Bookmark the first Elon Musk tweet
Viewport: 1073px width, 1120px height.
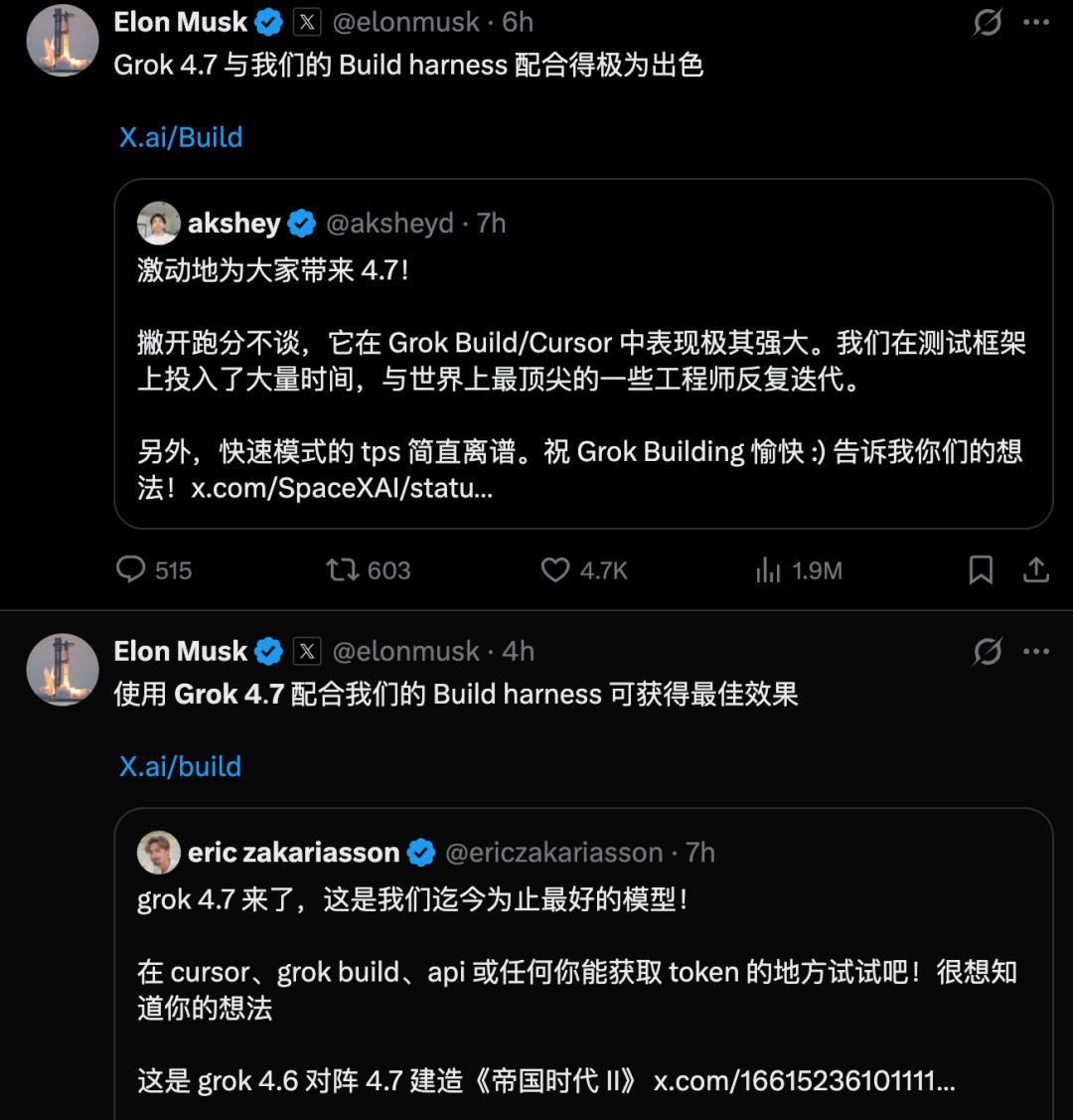coord(981,570)
